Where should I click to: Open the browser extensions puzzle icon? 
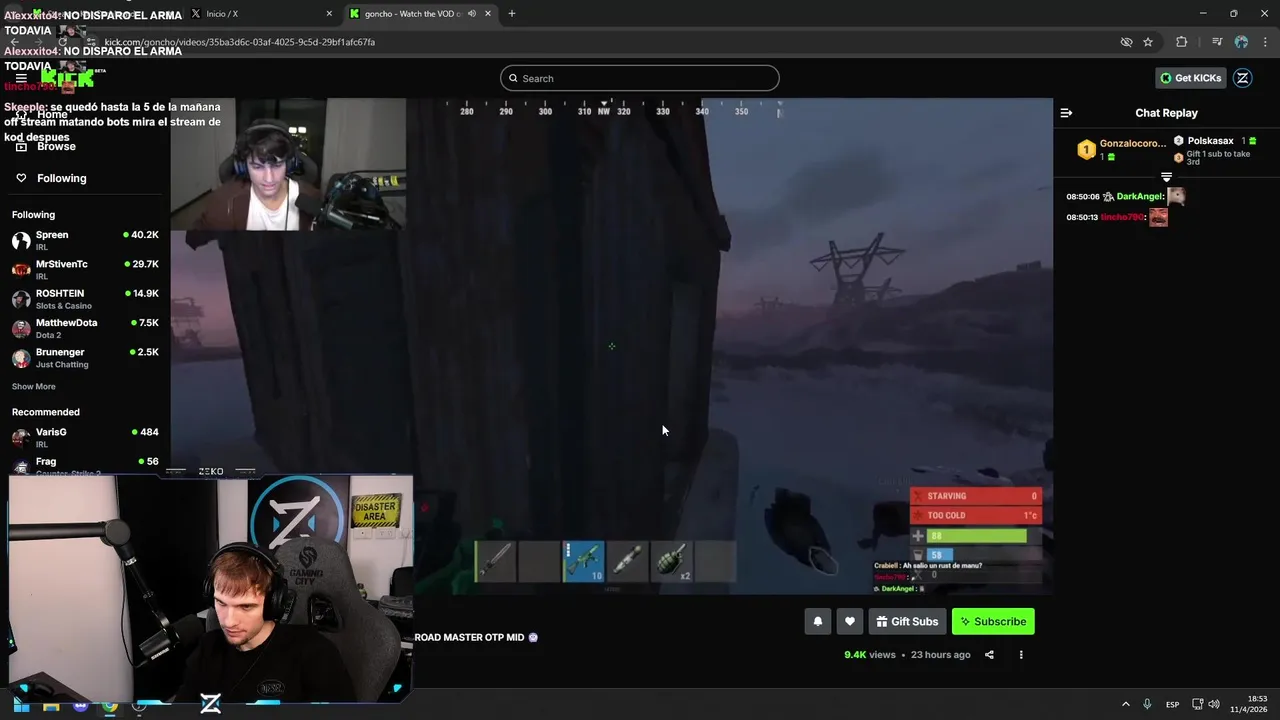pyautogui.click(x=1181, y=42)
